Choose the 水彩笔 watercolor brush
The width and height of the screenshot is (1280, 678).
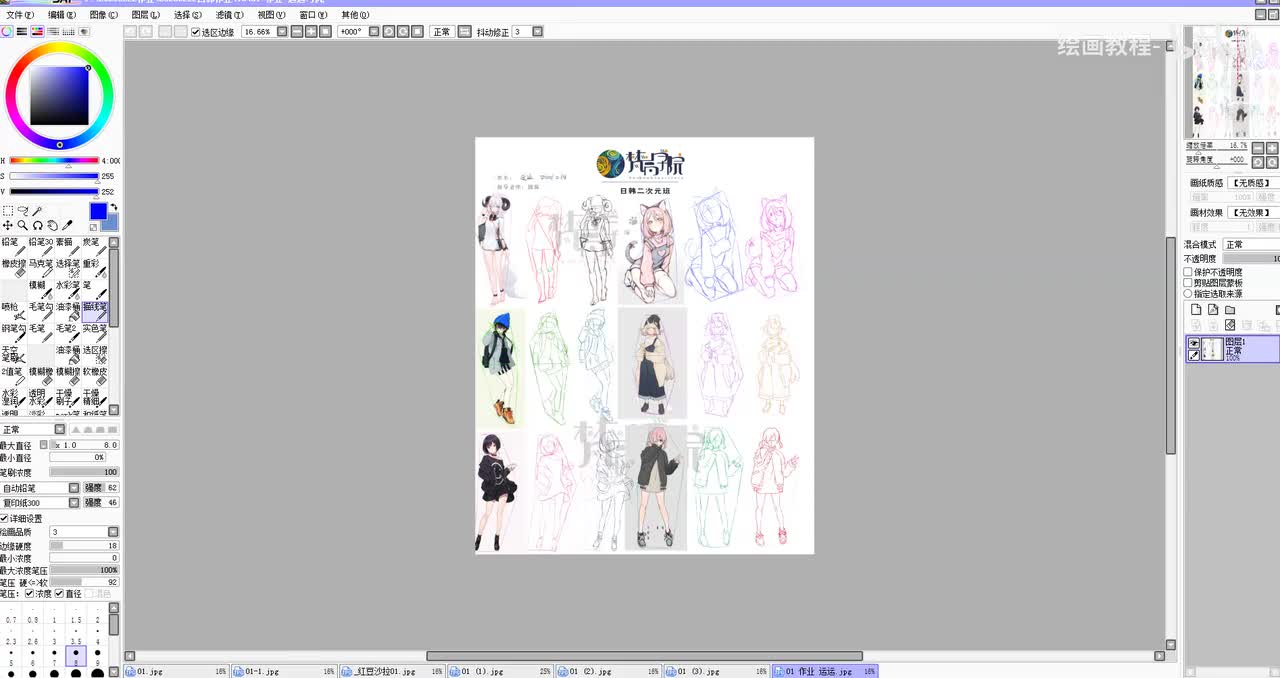[68, 290]
